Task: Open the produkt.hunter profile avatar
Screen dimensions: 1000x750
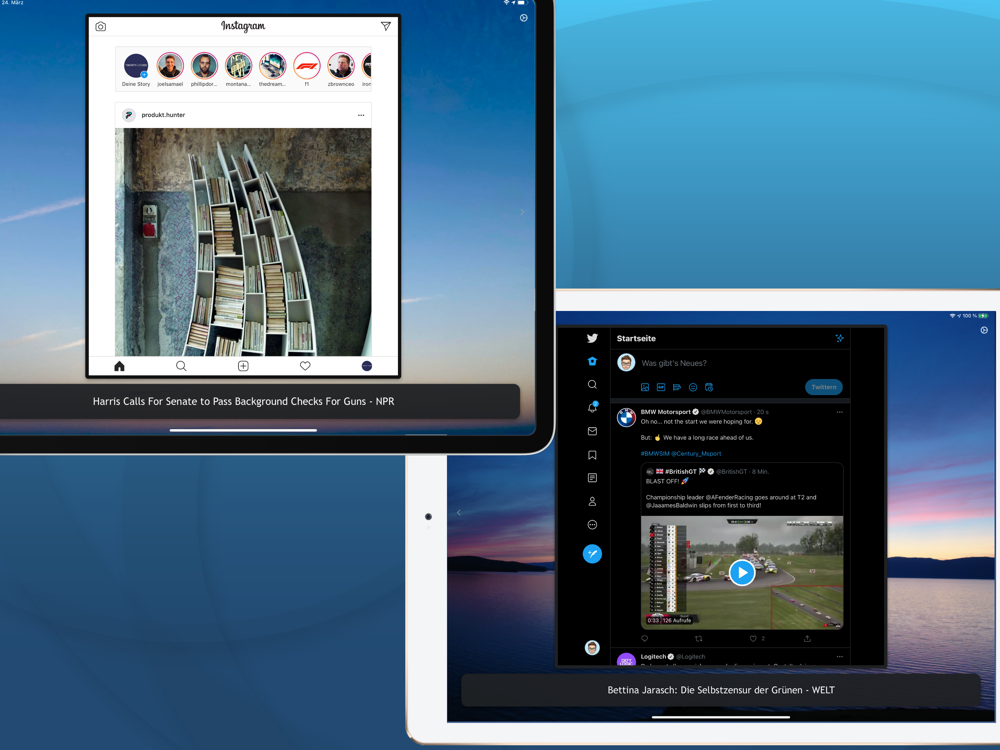Action: (129, 115)
